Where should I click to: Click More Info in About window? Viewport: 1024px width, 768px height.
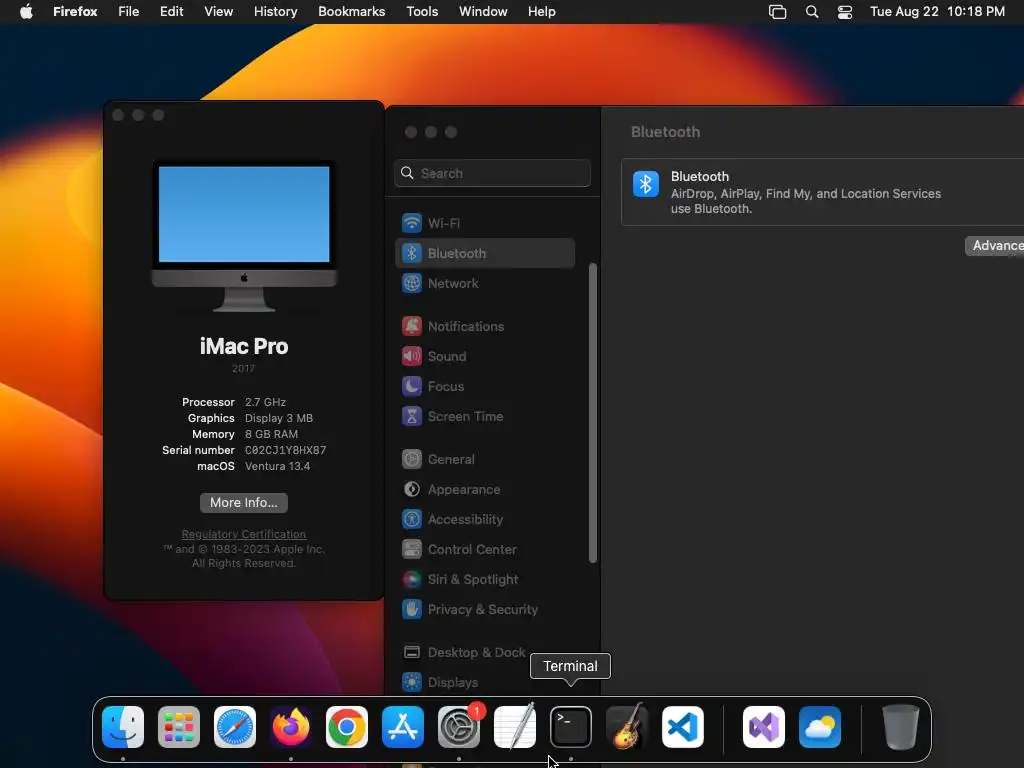click(x=244, y=502)
